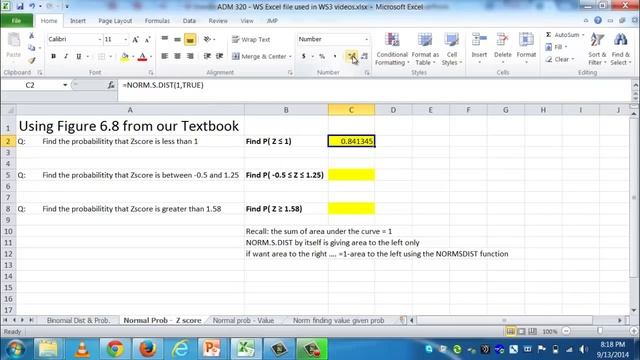Click the Cut scissors icon

click(31, 36)
